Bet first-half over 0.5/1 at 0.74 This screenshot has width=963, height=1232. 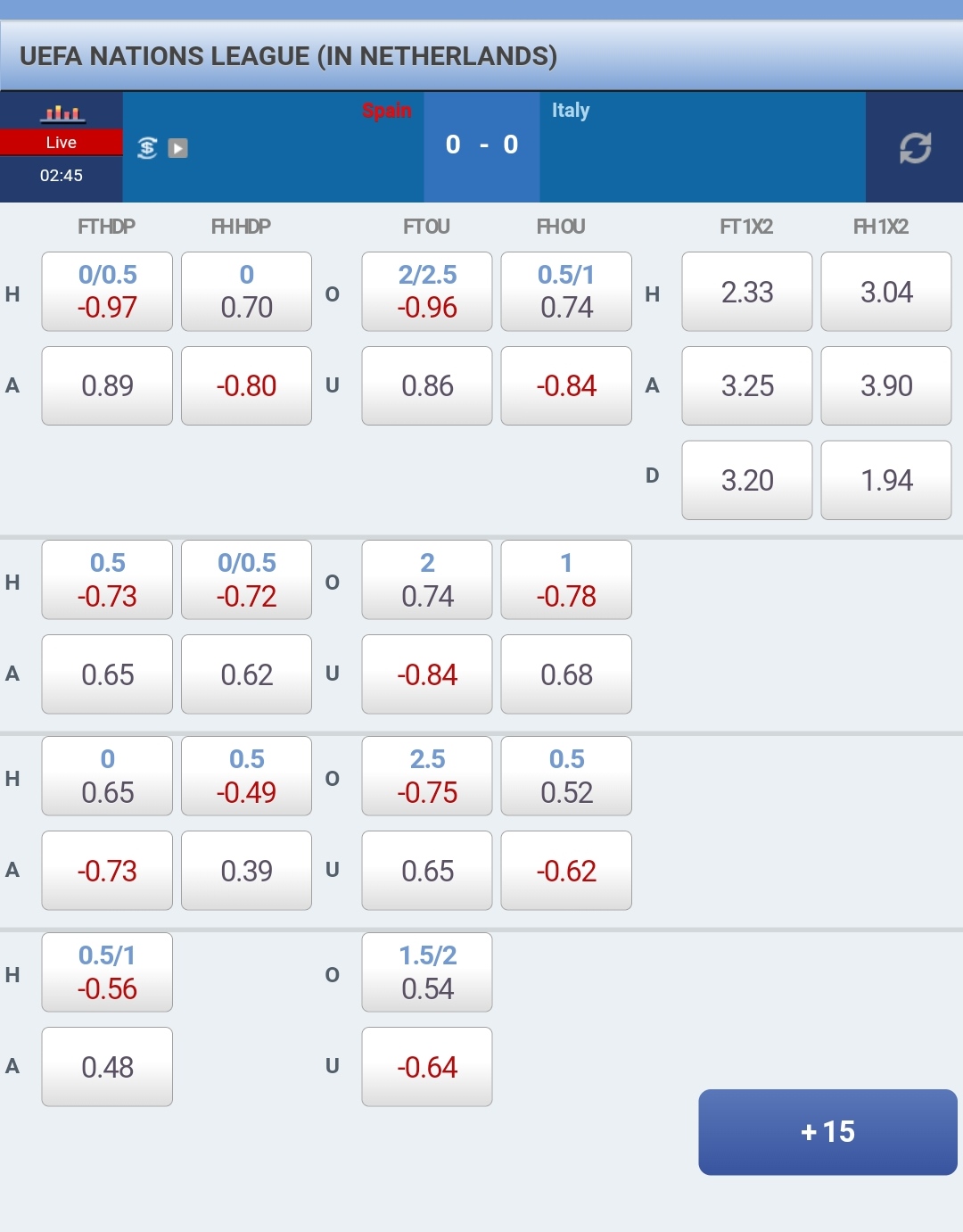(566, 292)
